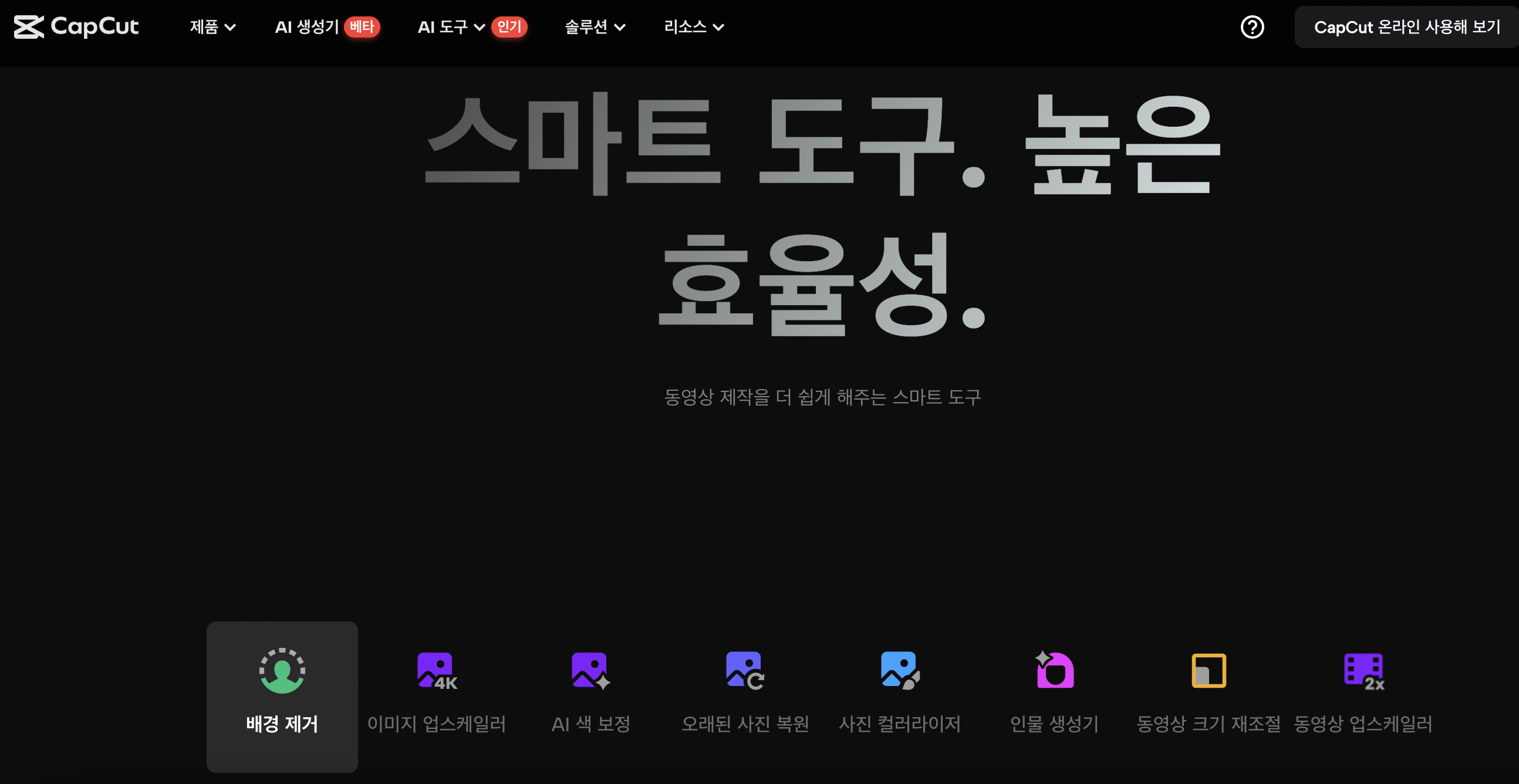Open the 솔루션 dropdown menu
This screenshot has width=1519, height=784.
tap(595, 27)
